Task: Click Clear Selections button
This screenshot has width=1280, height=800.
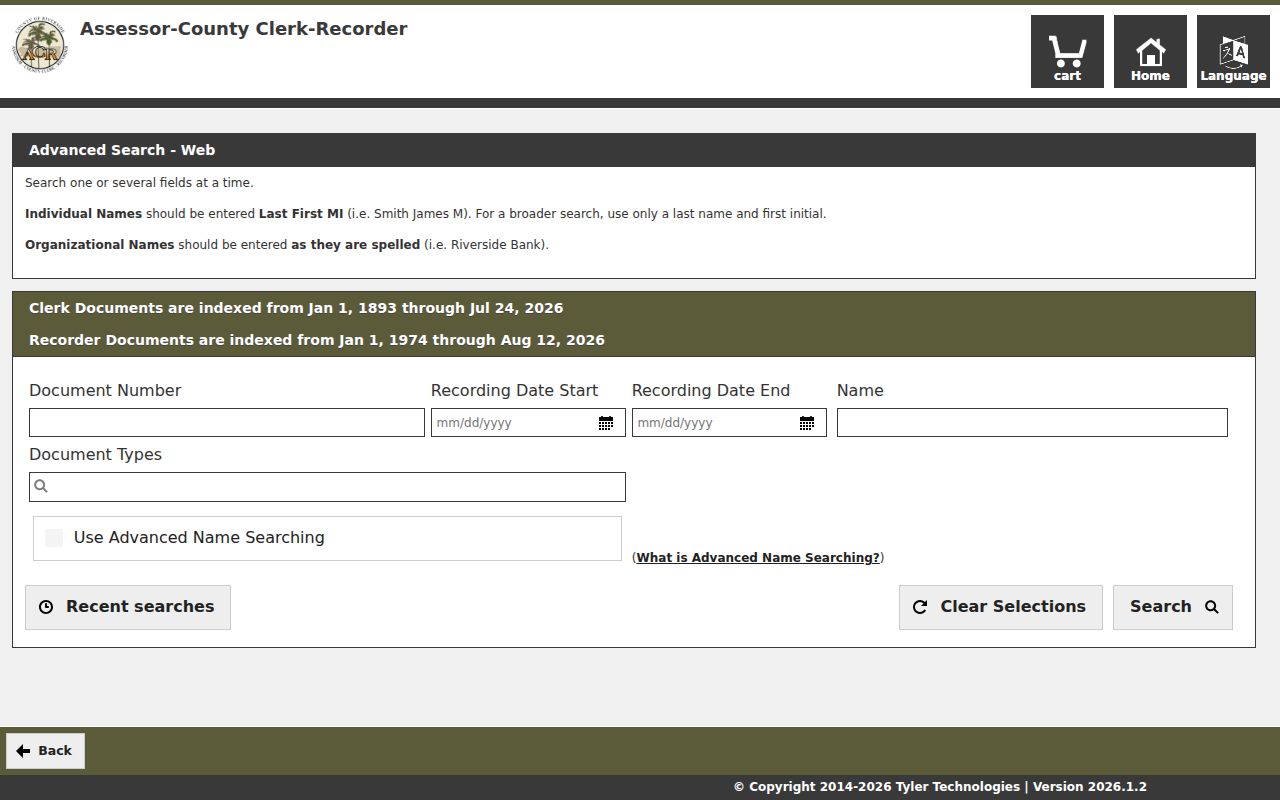Action: pyautogui.click(x=1001, y=607)
